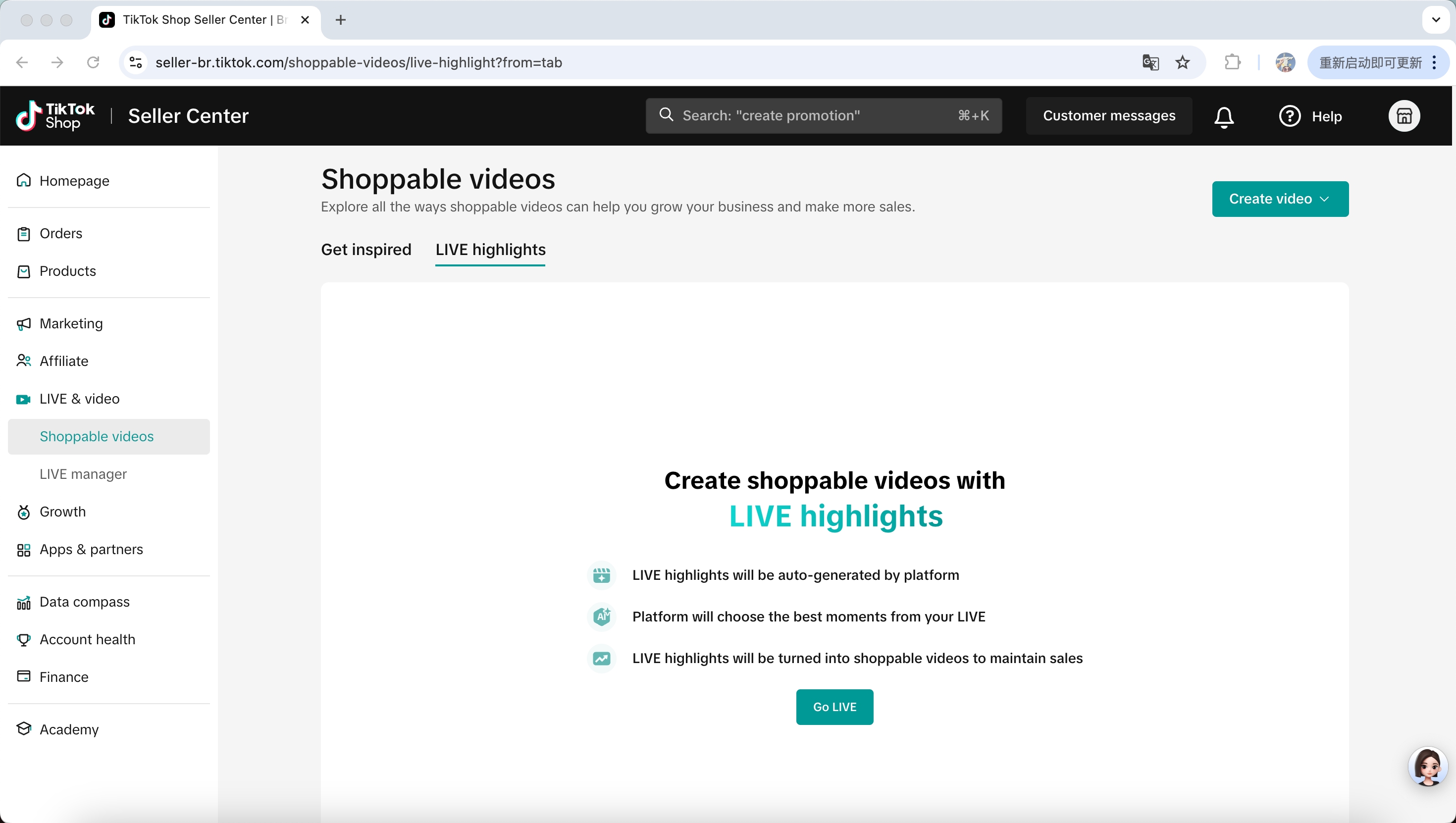Click the Seller Center title link
The image size is (1456, 823).
click(188, 116)
